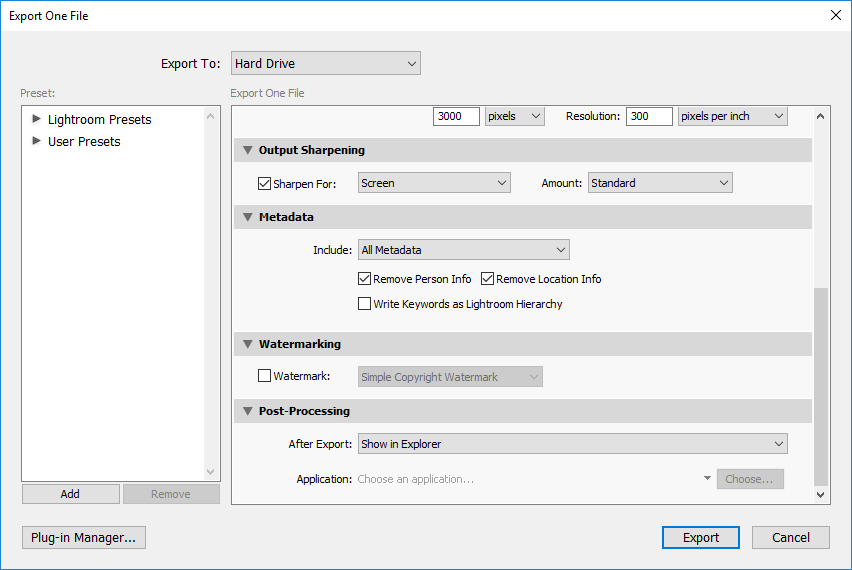Collapse the Output Sharpening section triangle

pyautogui.click(x=246, y=150)
